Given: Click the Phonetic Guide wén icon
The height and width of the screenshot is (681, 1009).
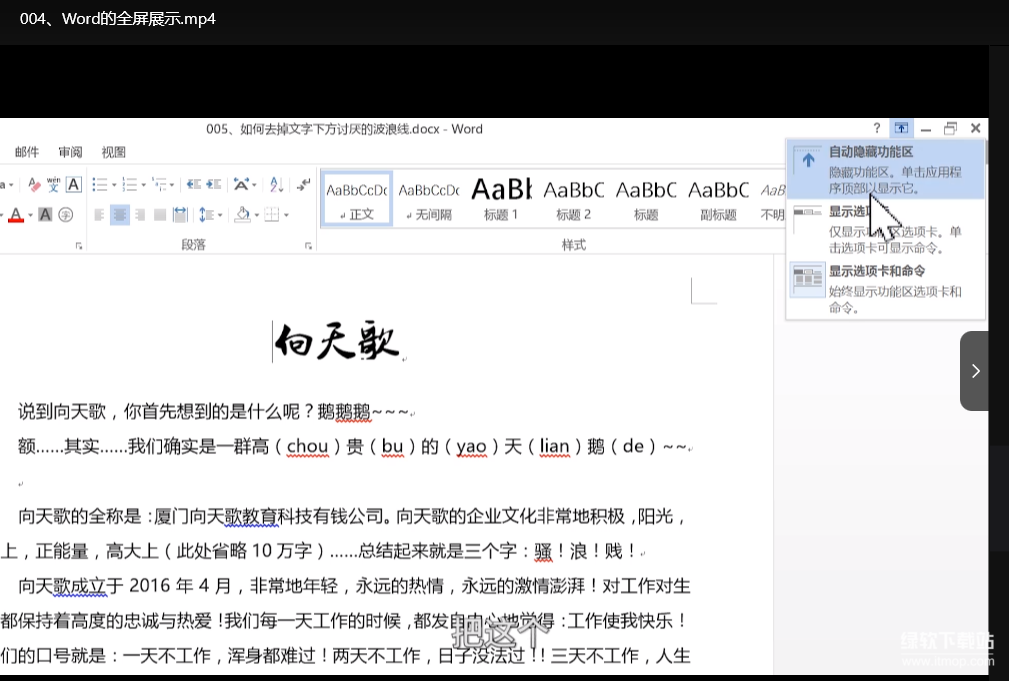Looking at the screenshot, I should 53,185.
